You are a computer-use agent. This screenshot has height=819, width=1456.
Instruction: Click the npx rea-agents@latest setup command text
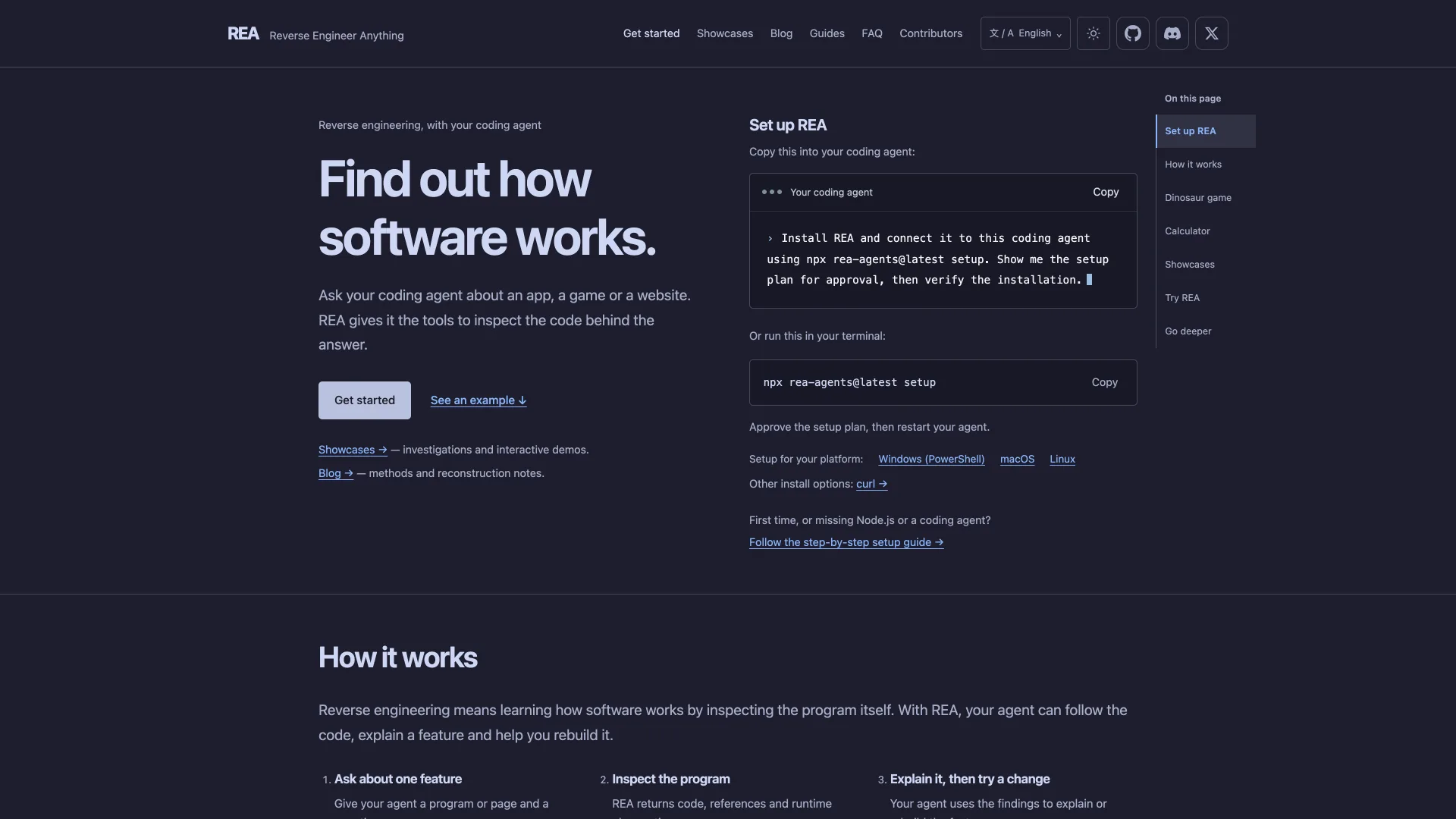(849, 383)
